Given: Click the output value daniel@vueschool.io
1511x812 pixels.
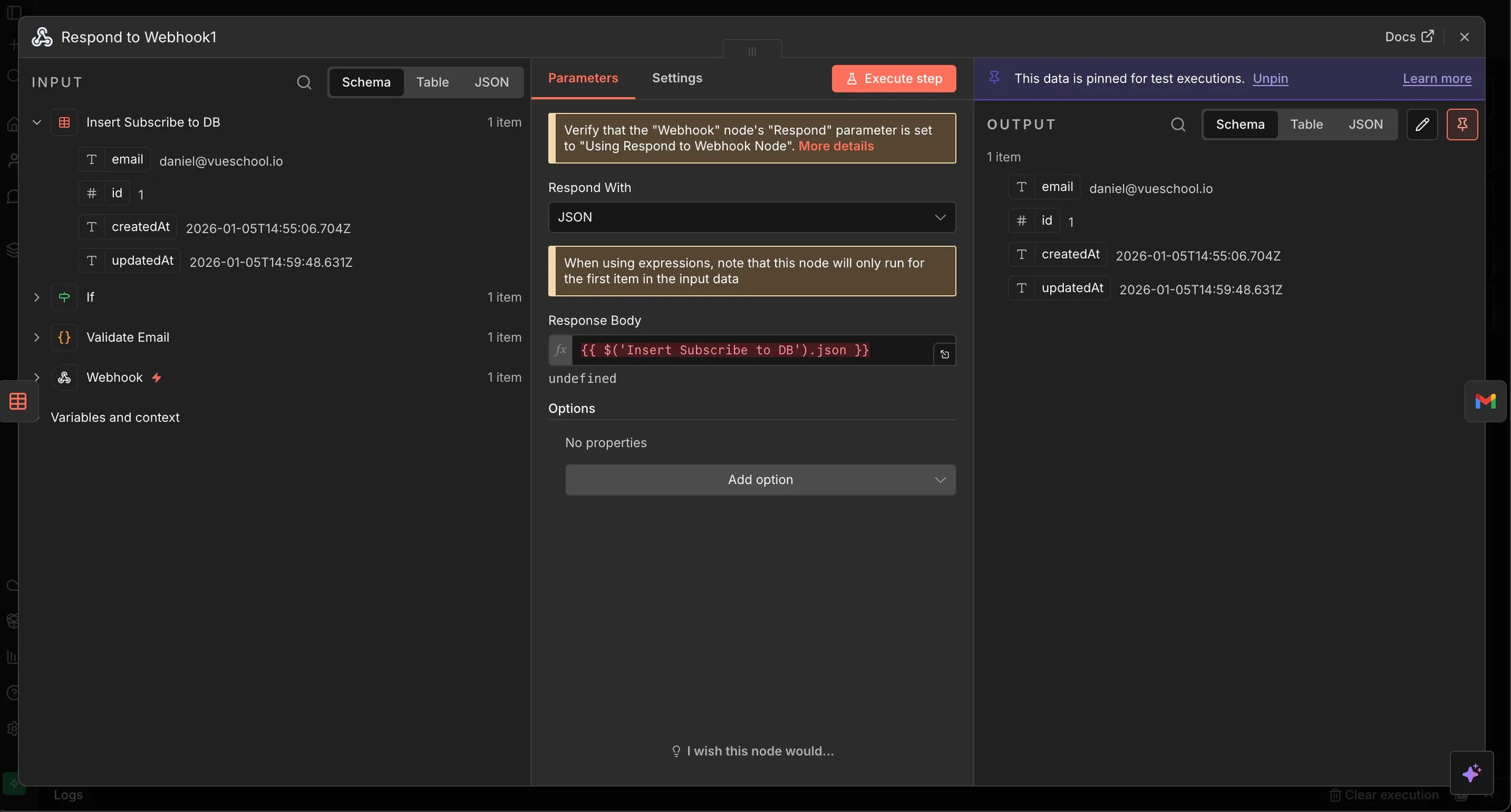Looking at the screenshot, I should (1151, 189).
